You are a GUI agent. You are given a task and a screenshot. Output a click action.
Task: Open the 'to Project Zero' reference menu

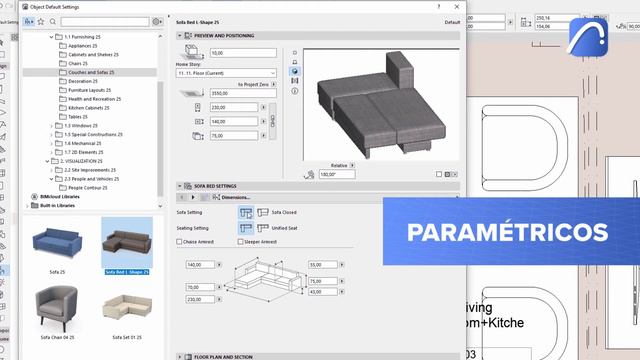[x=273, y=84]
